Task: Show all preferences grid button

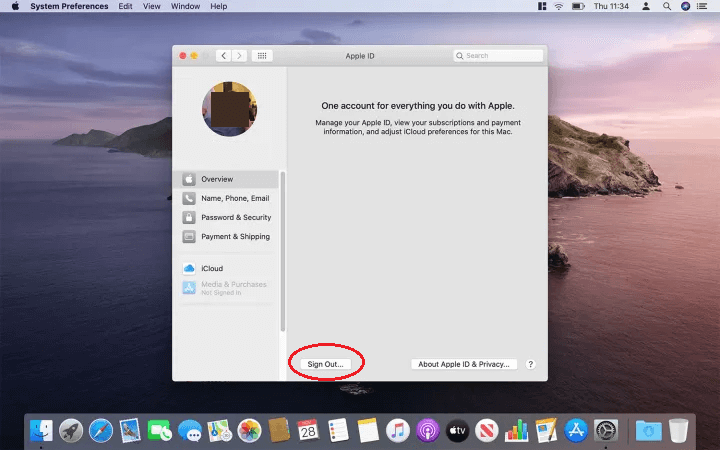Action: [x=262, y=56]
